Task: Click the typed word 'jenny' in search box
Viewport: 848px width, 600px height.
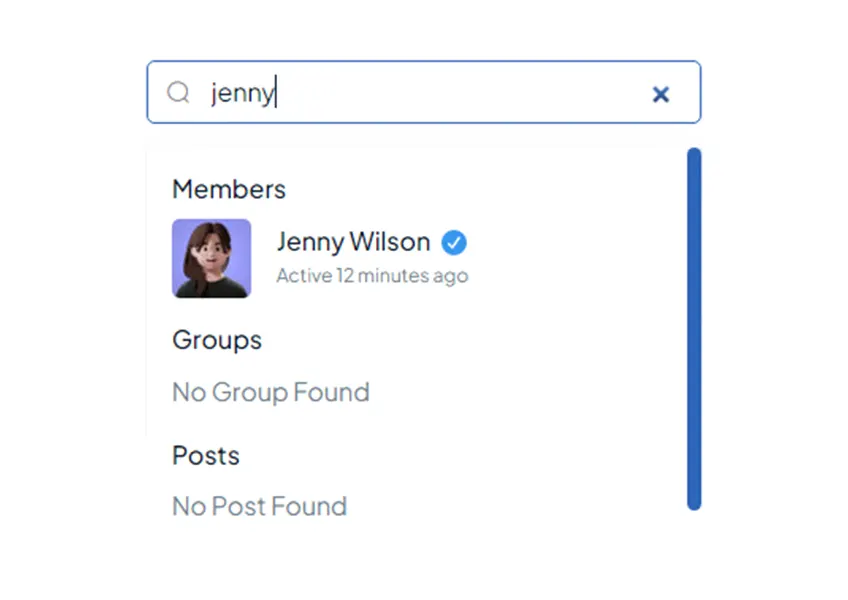Action: point(243,93)
